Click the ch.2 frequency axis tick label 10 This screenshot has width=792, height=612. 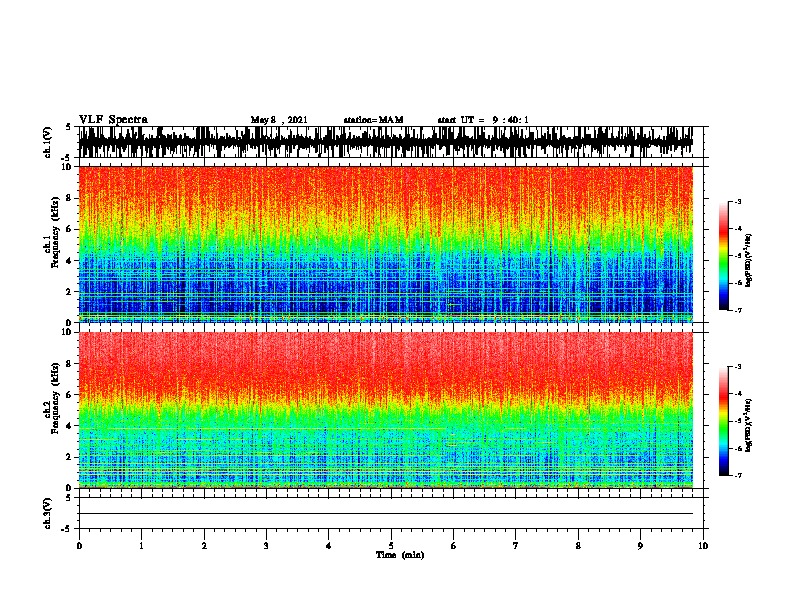coord(69,332)
